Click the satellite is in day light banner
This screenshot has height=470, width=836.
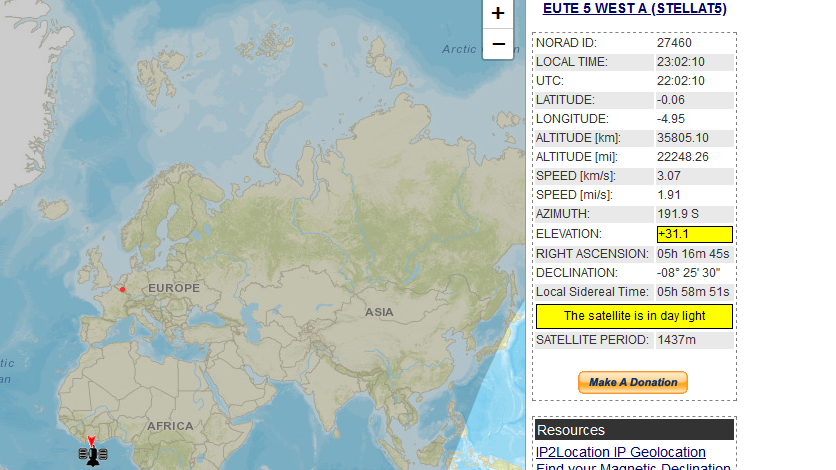pos(634,316)
